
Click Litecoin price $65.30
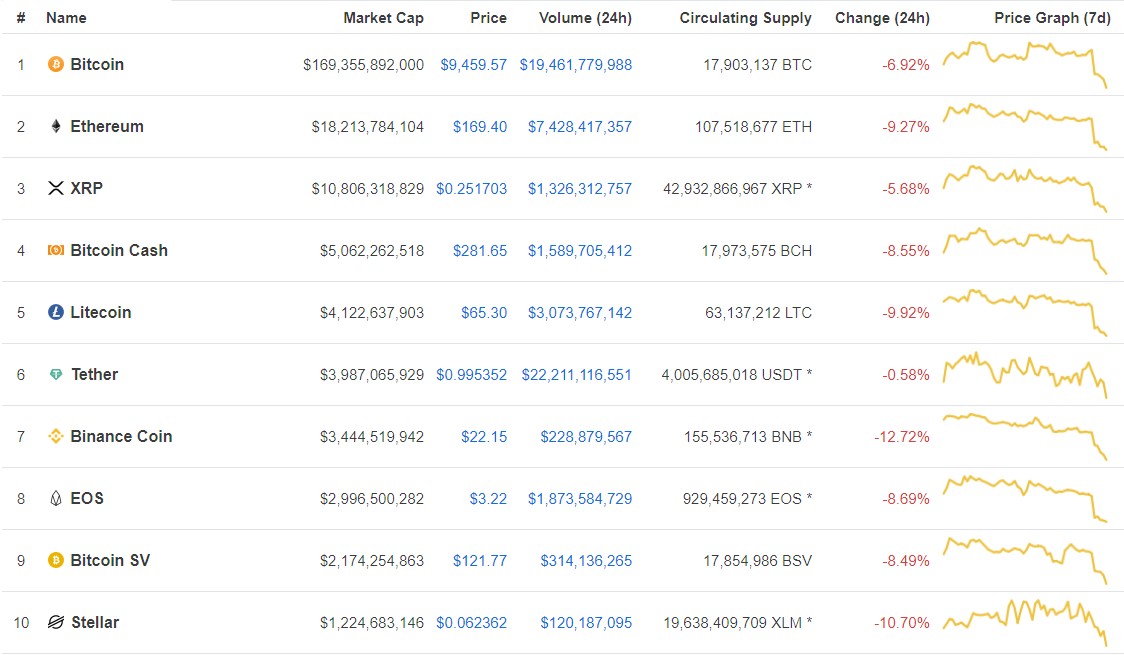pos(484,313)
